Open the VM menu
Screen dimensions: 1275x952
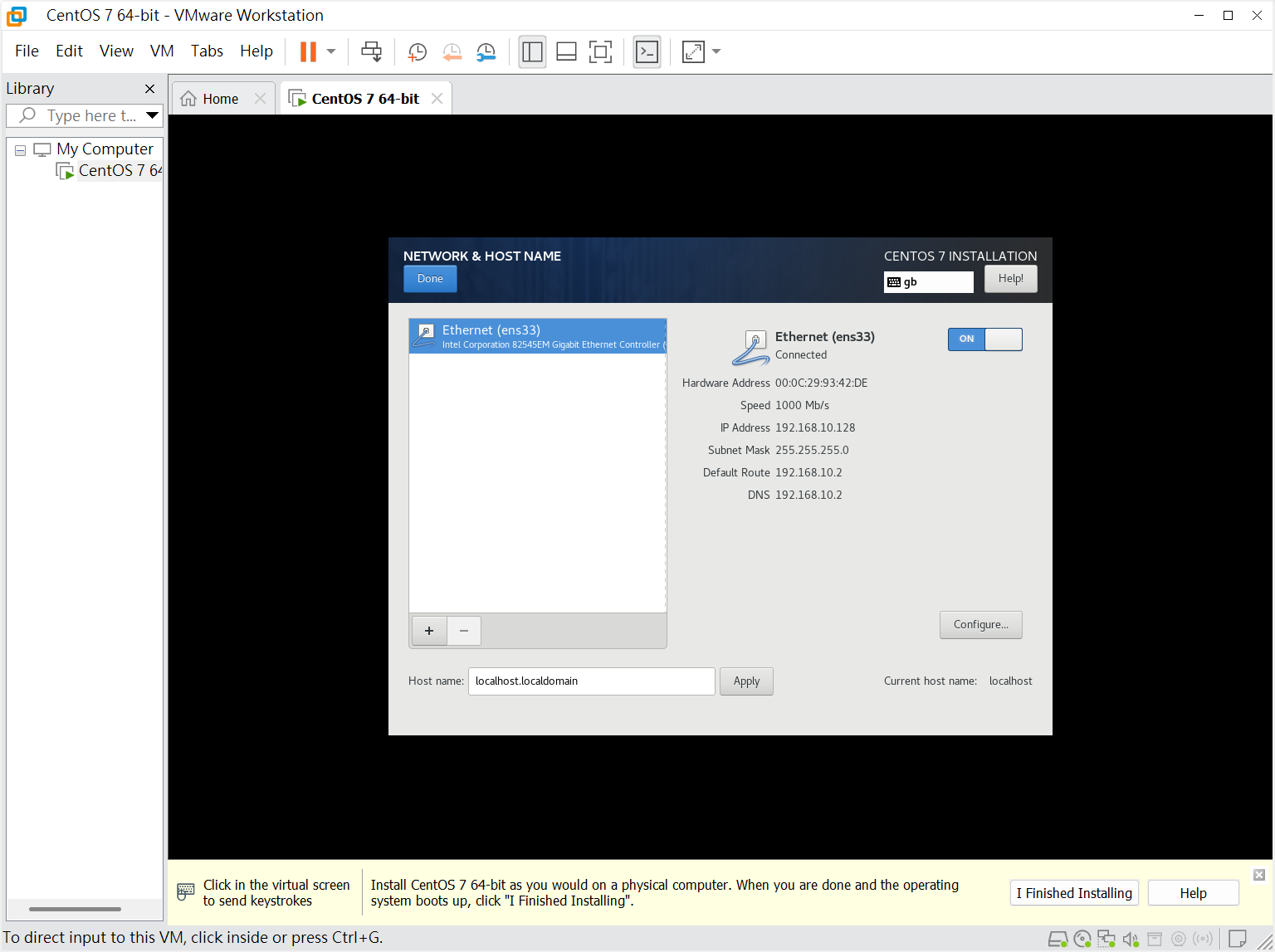click(x=162, y=51)
